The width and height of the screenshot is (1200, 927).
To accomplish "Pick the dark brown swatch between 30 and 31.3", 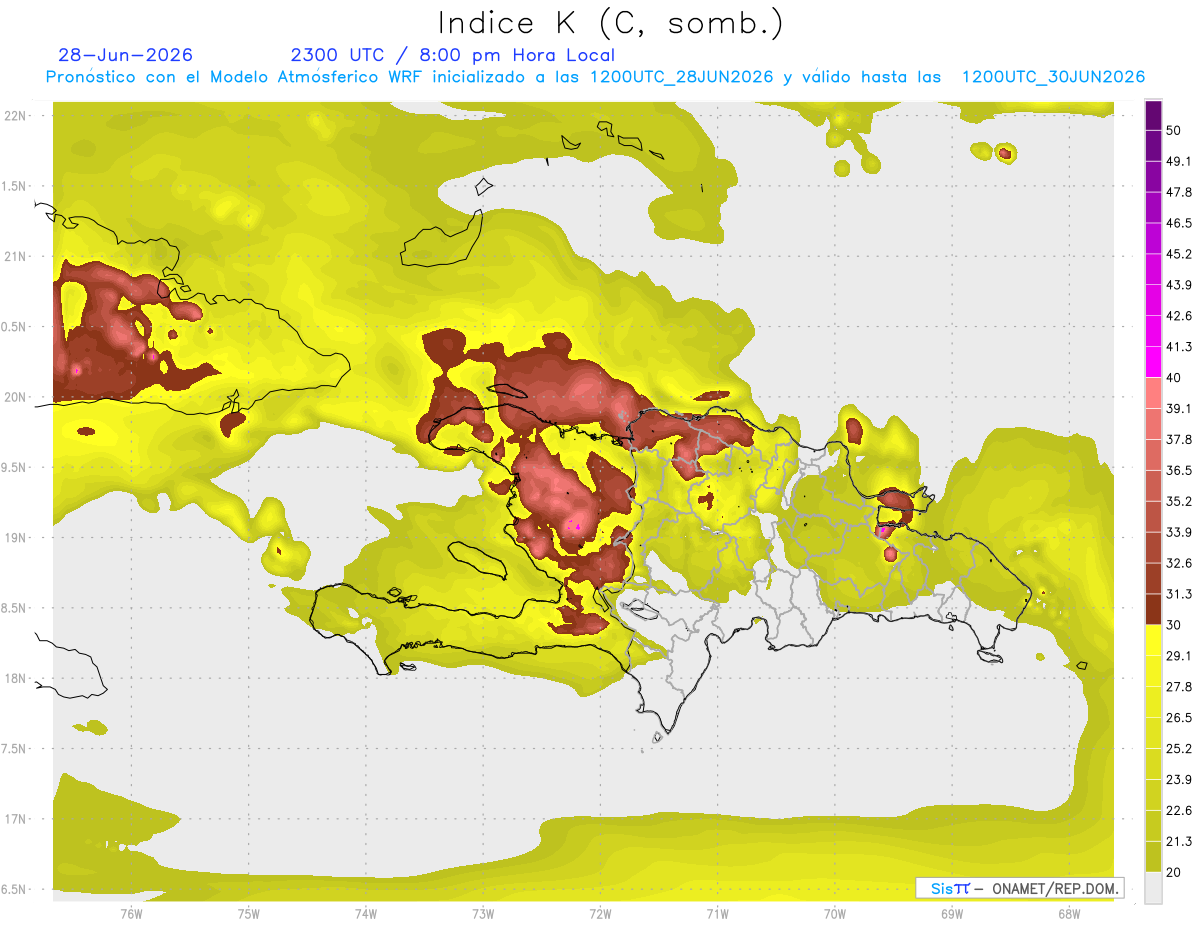I will (1153, 609).
